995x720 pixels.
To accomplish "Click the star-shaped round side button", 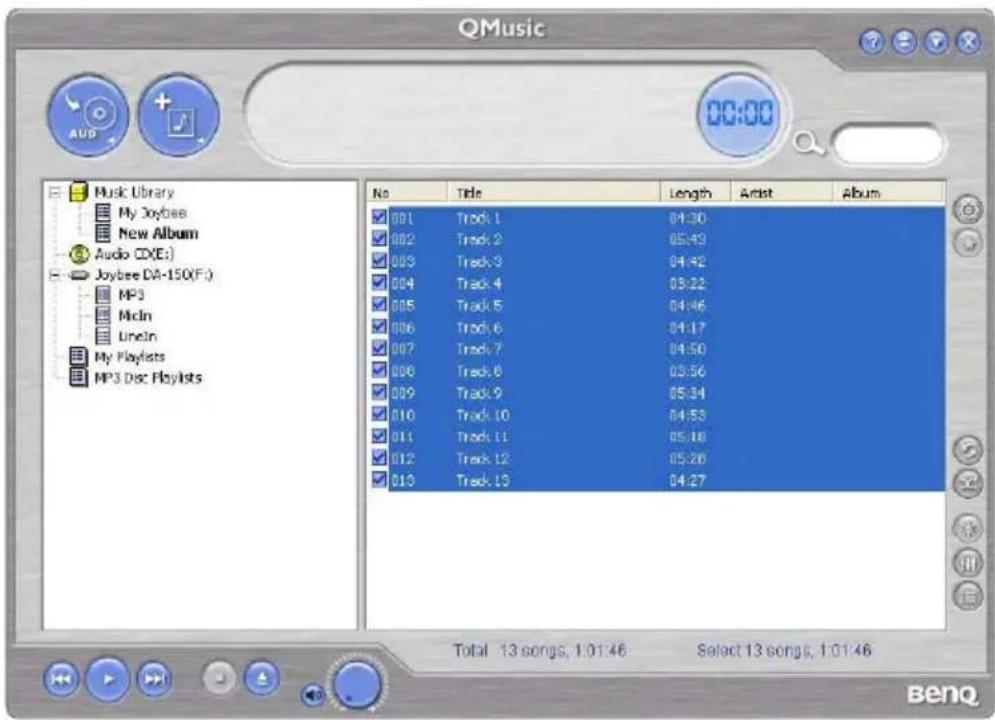I will point(968,528).
